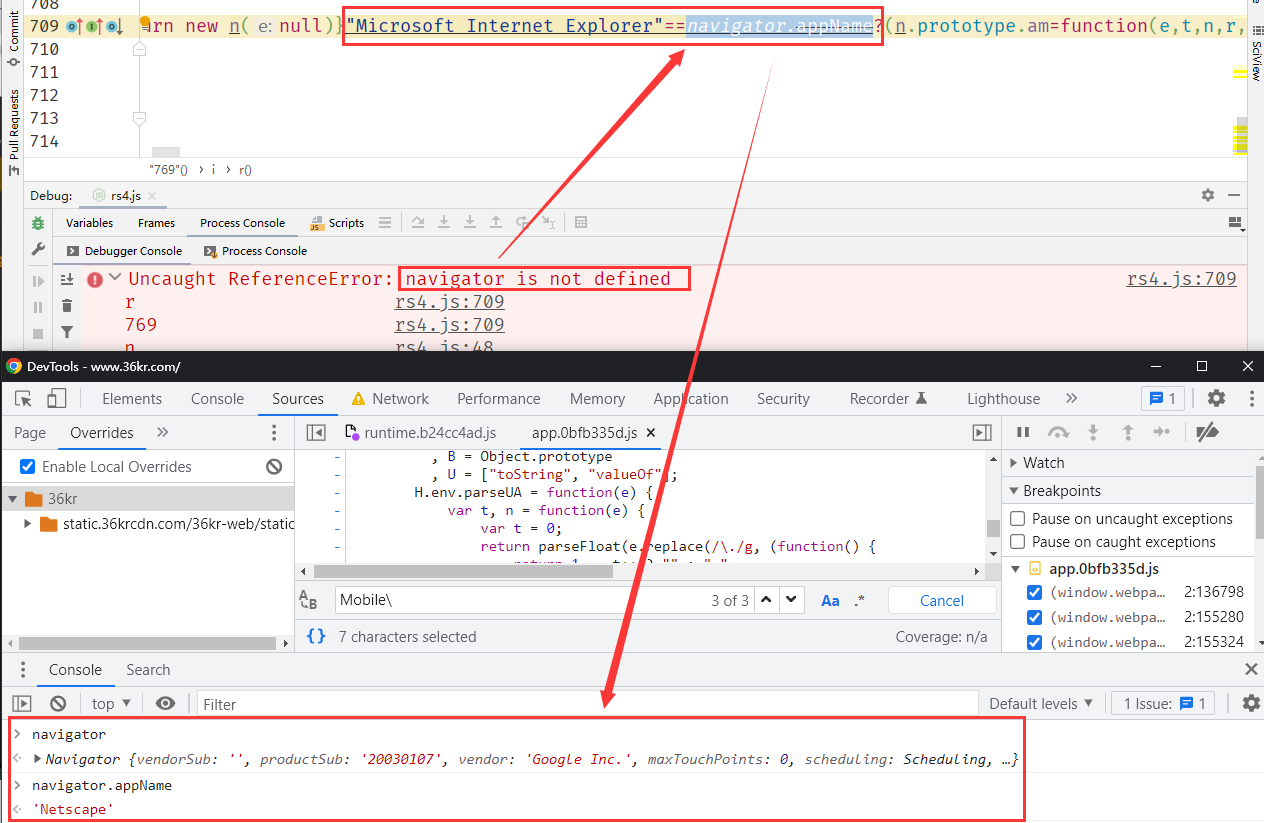Check Pause on caught exceptions

pyautogui.click(x=1018, y=542)
